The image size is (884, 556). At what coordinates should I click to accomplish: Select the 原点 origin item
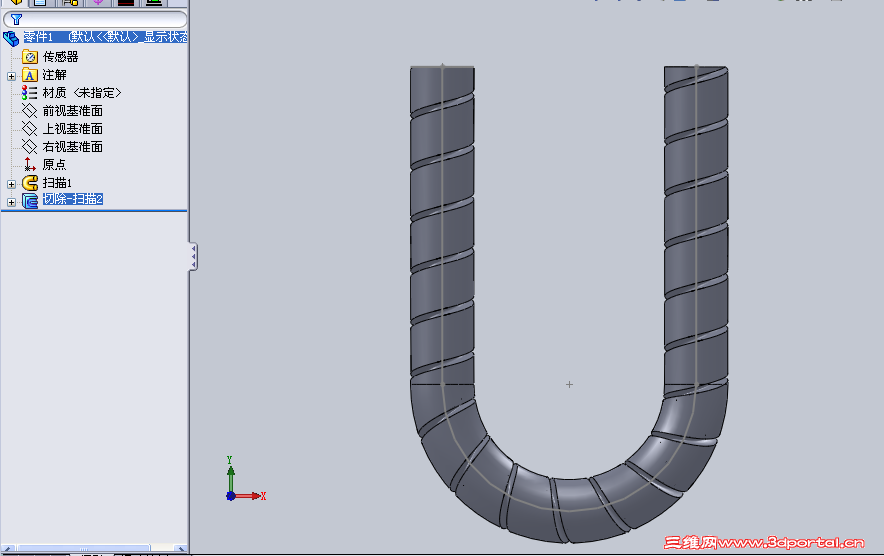(55, 165)
